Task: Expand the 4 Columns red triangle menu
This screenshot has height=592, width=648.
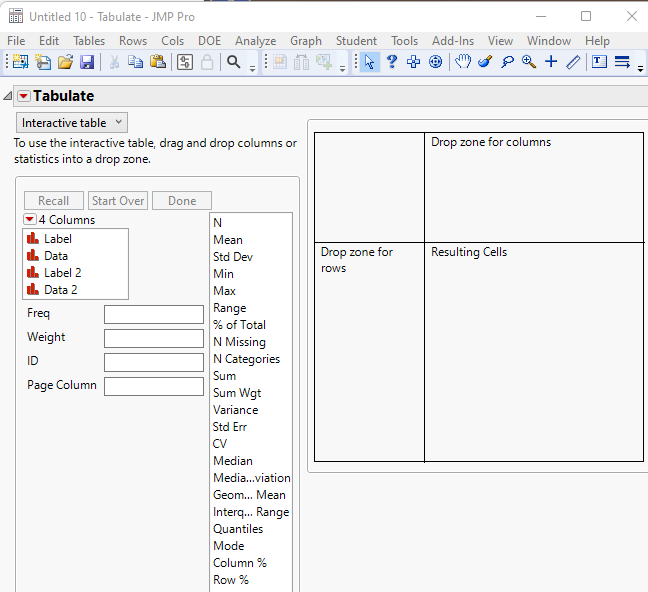Action: point(29,219)
